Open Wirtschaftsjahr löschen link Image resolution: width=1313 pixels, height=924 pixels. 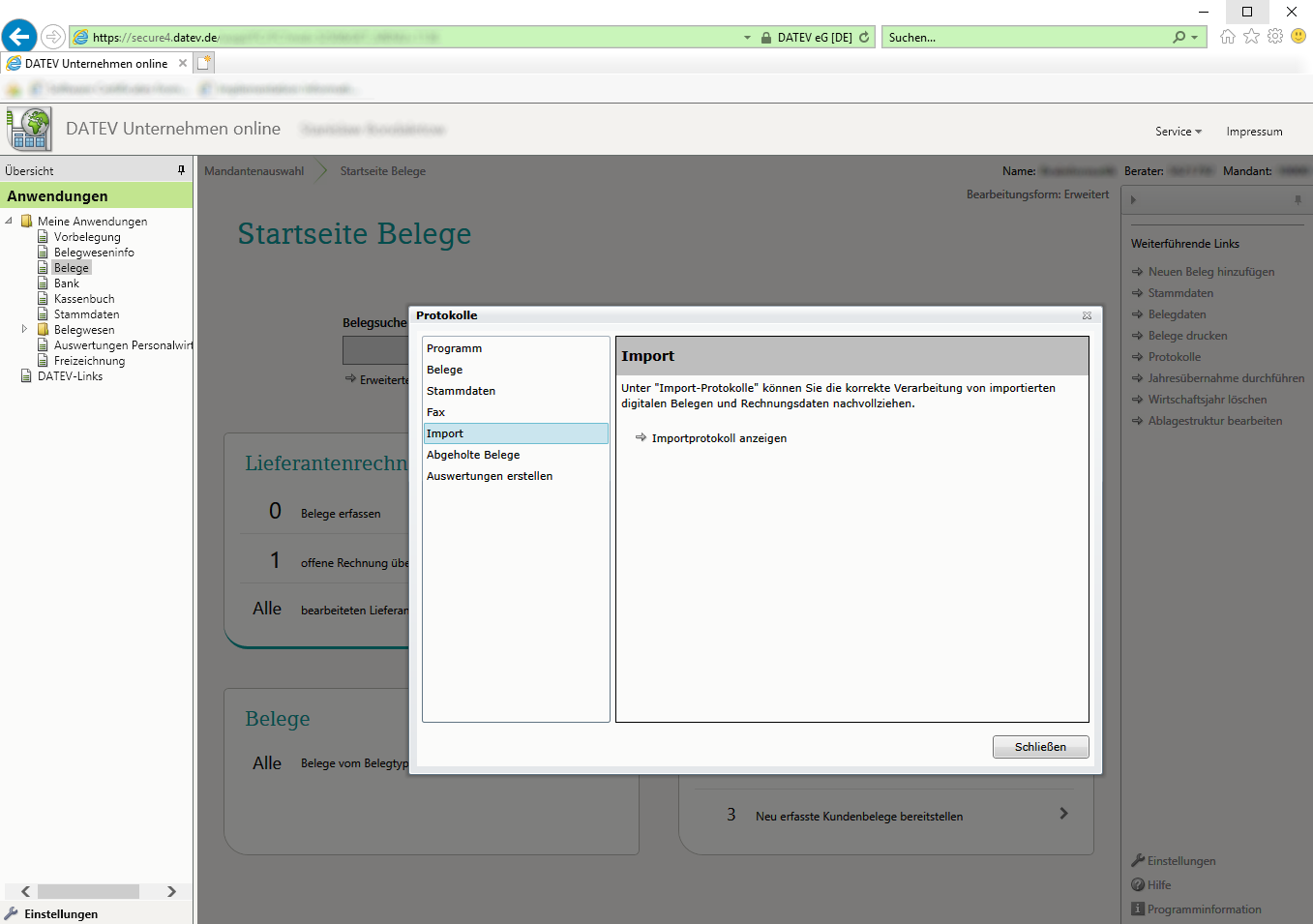pyautogui.click(x=1207, y=400)
